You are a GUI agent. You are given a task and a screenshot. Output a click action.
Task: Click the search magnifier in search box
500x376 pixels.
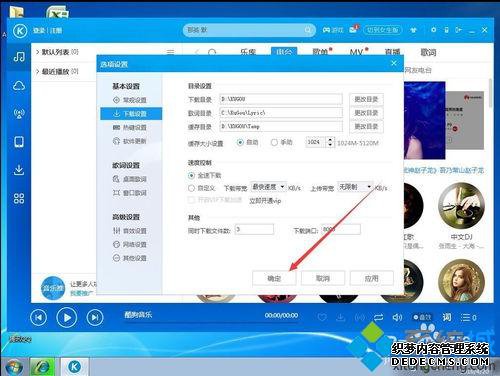click(x=308, y=31)
